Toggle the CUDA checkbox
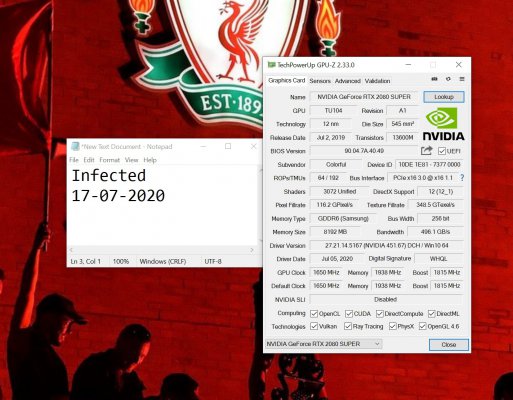 [x=349, y=314]
